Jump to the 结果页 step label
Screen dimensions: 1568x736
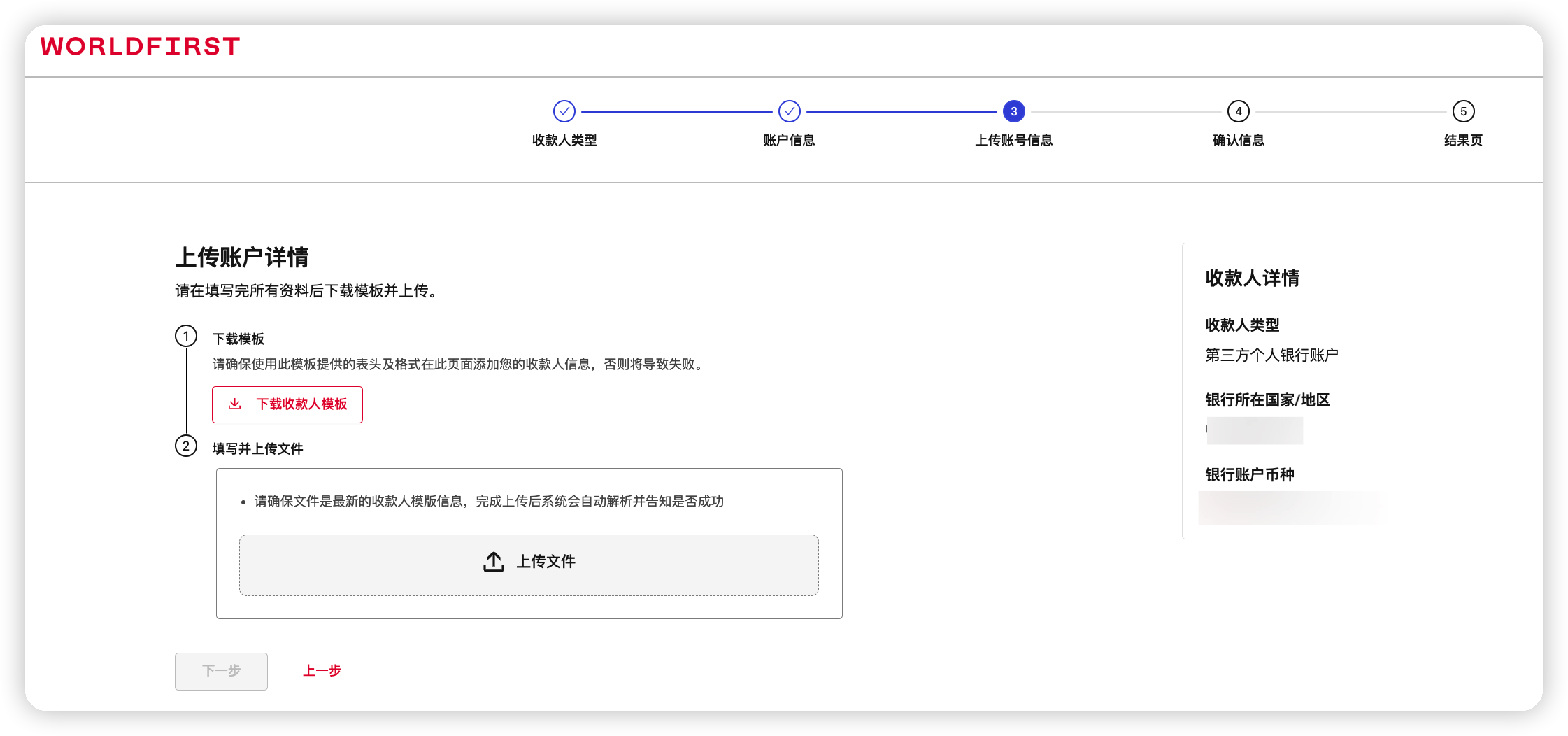1463,141
